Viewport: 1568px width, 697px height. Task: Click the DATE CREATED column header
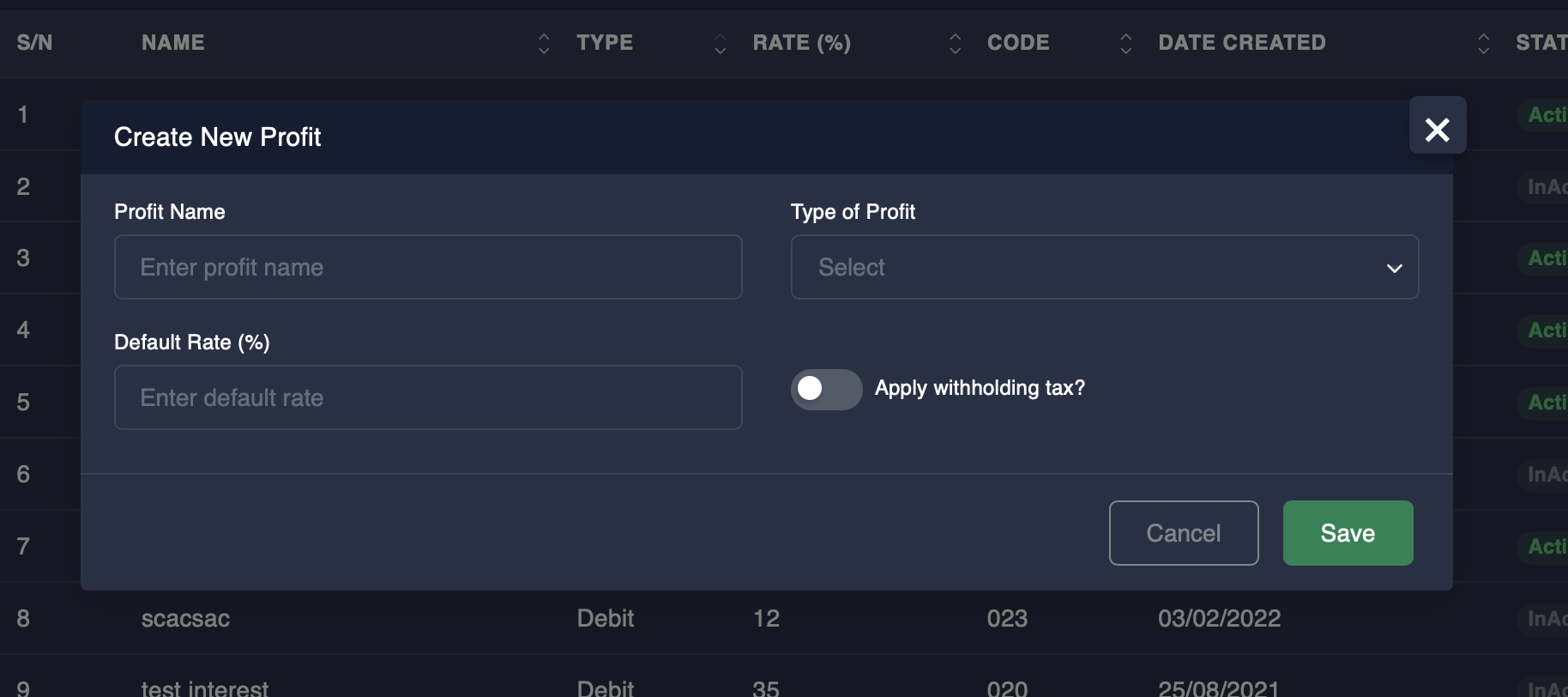pyautogui.click(x=1241, y=43)
